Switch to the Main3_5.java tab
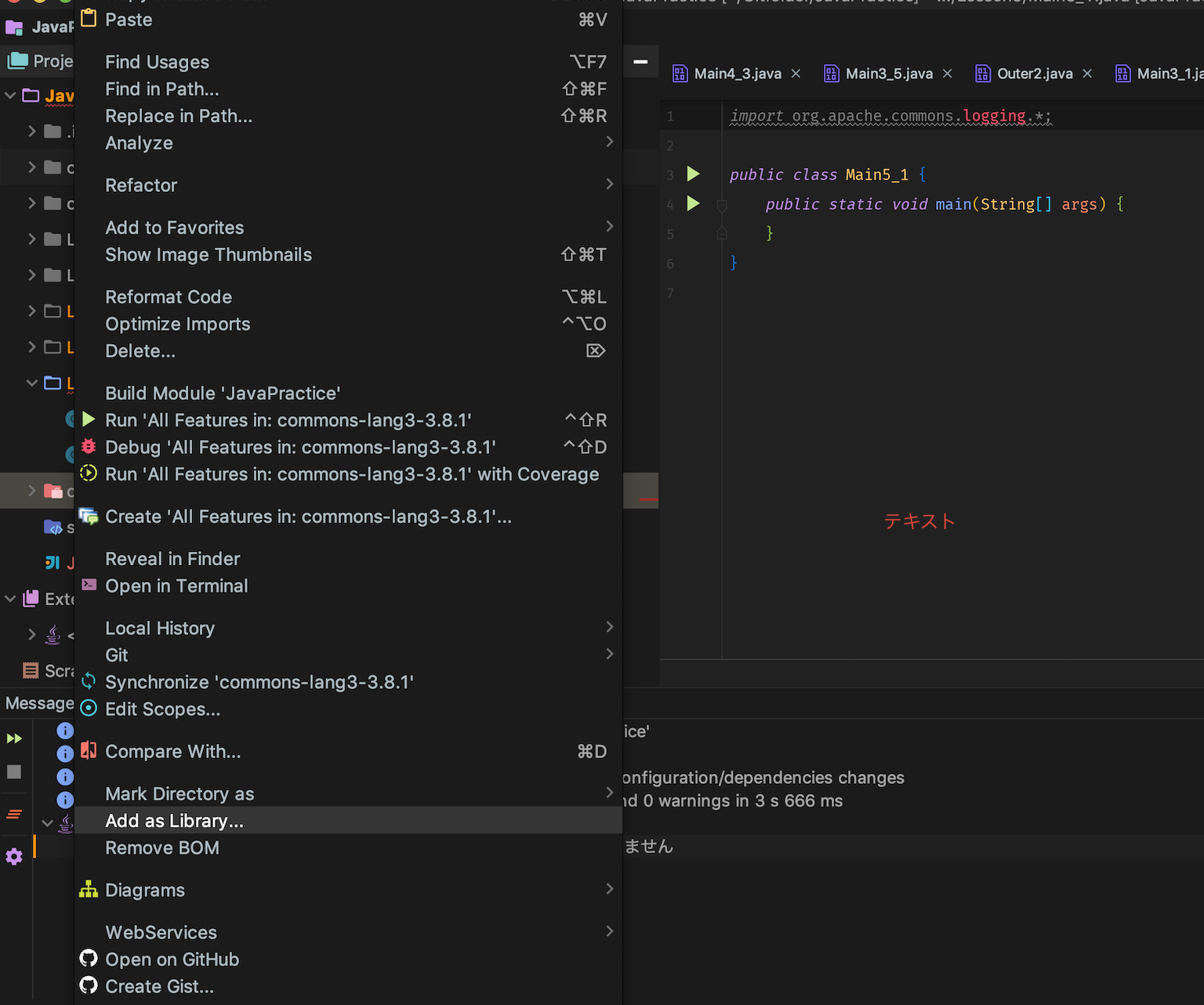Image resolution: width=1204 pixels, height=1005 pixels. click(x=889, y=74)
